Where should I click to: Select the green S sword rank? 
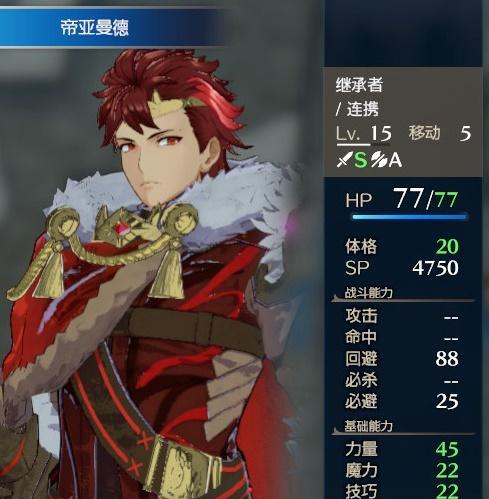[x=360, y=160]
